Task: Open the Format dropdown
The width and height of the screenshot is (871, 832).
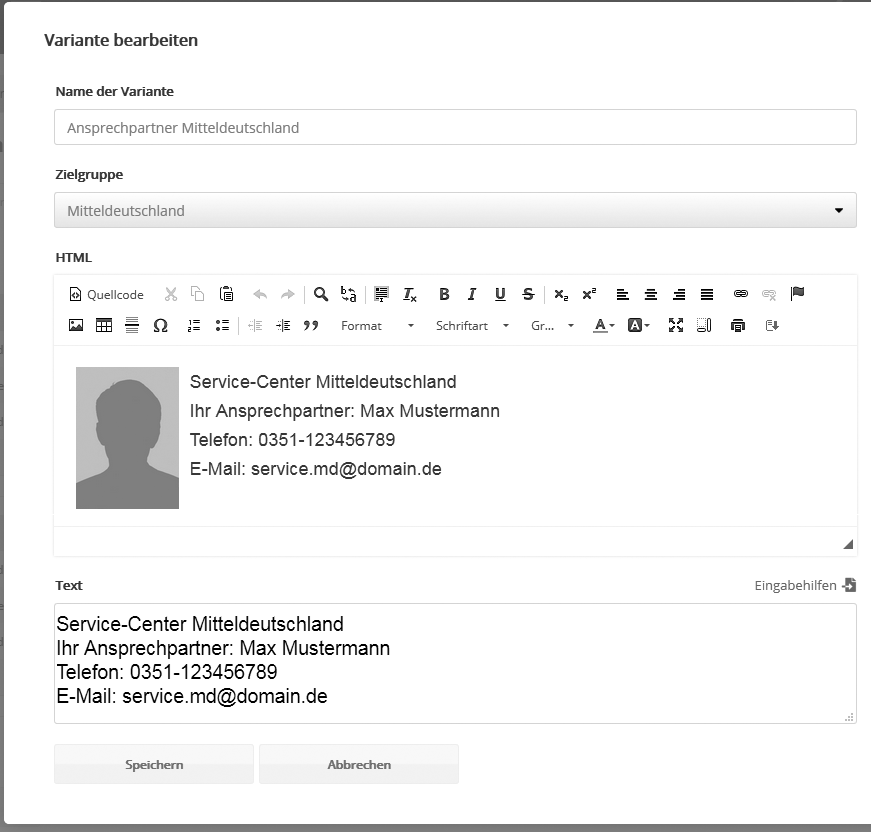Action: [375, 325]
